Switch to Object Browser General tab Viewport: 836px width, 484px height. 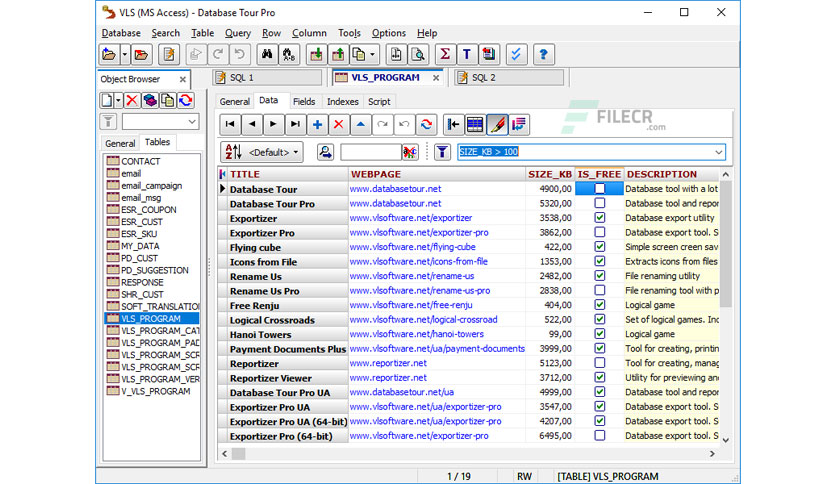pos(120,143)
